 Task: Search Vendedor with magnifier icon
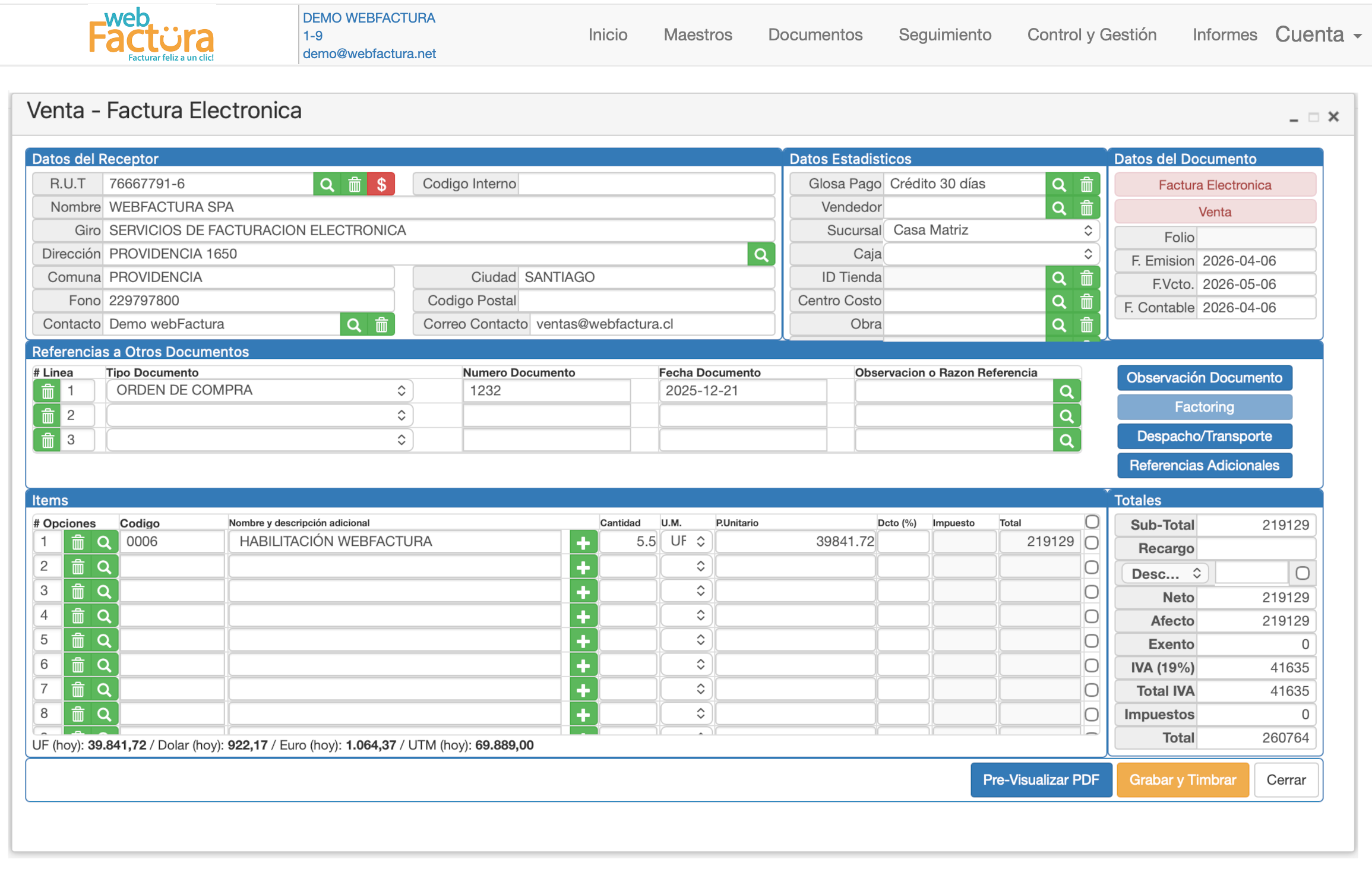pos(1059,208)
